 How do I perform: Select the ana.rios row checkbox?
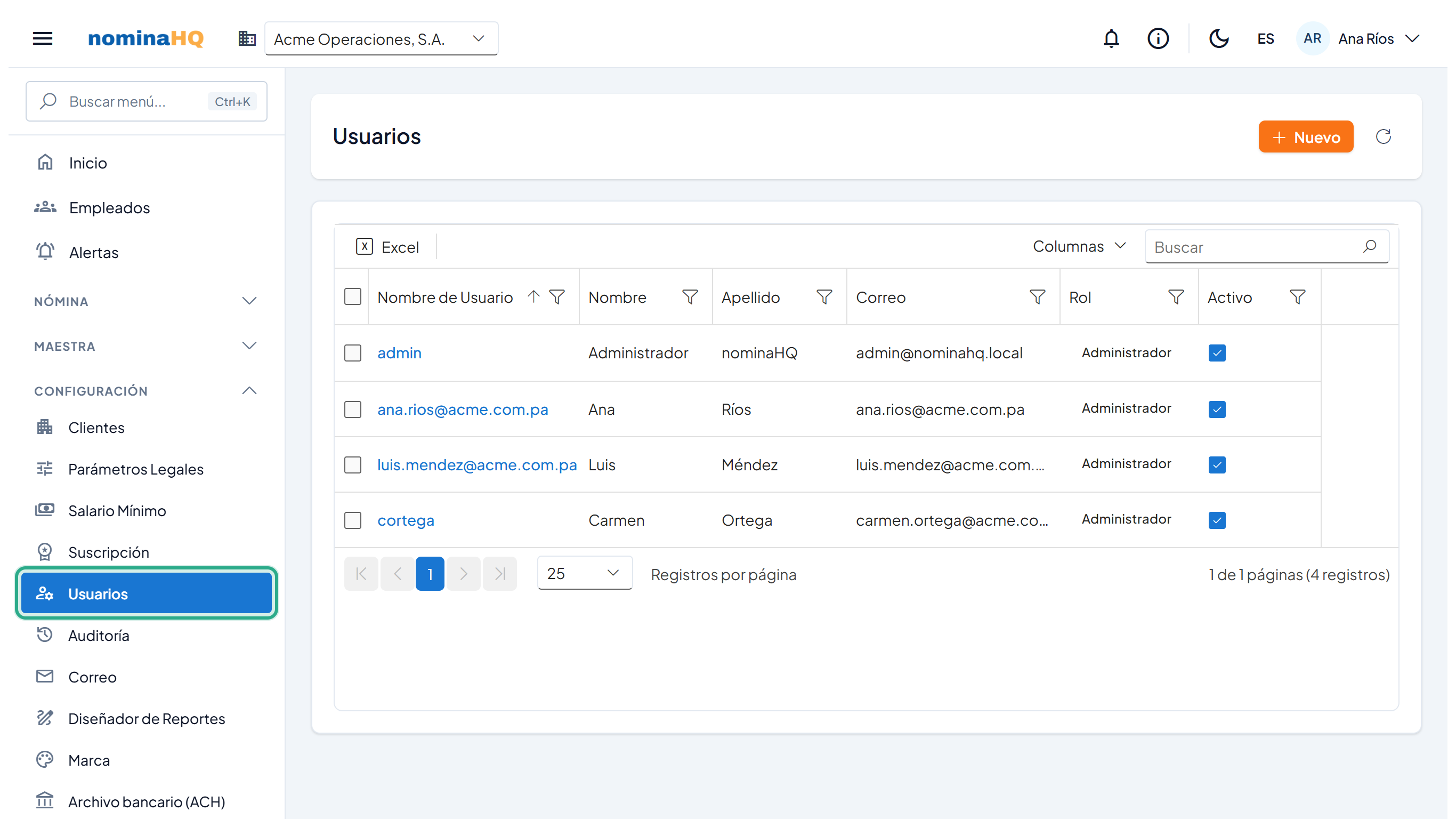pos(353,409)
